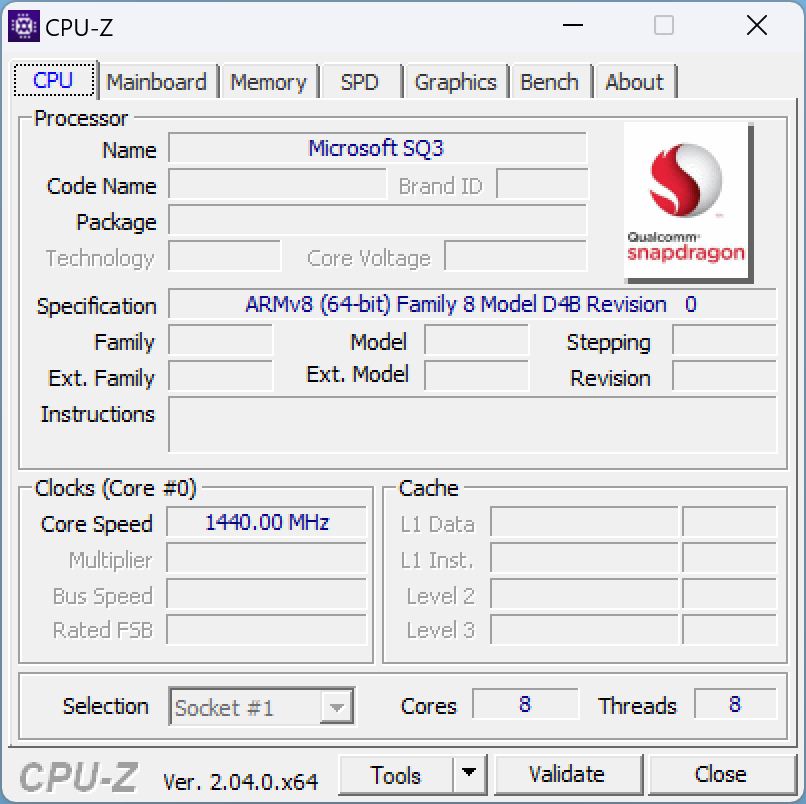Click the empty Instructions field
Screen dimensions: 806x804
pyautogui.click(x=472, y=425)
